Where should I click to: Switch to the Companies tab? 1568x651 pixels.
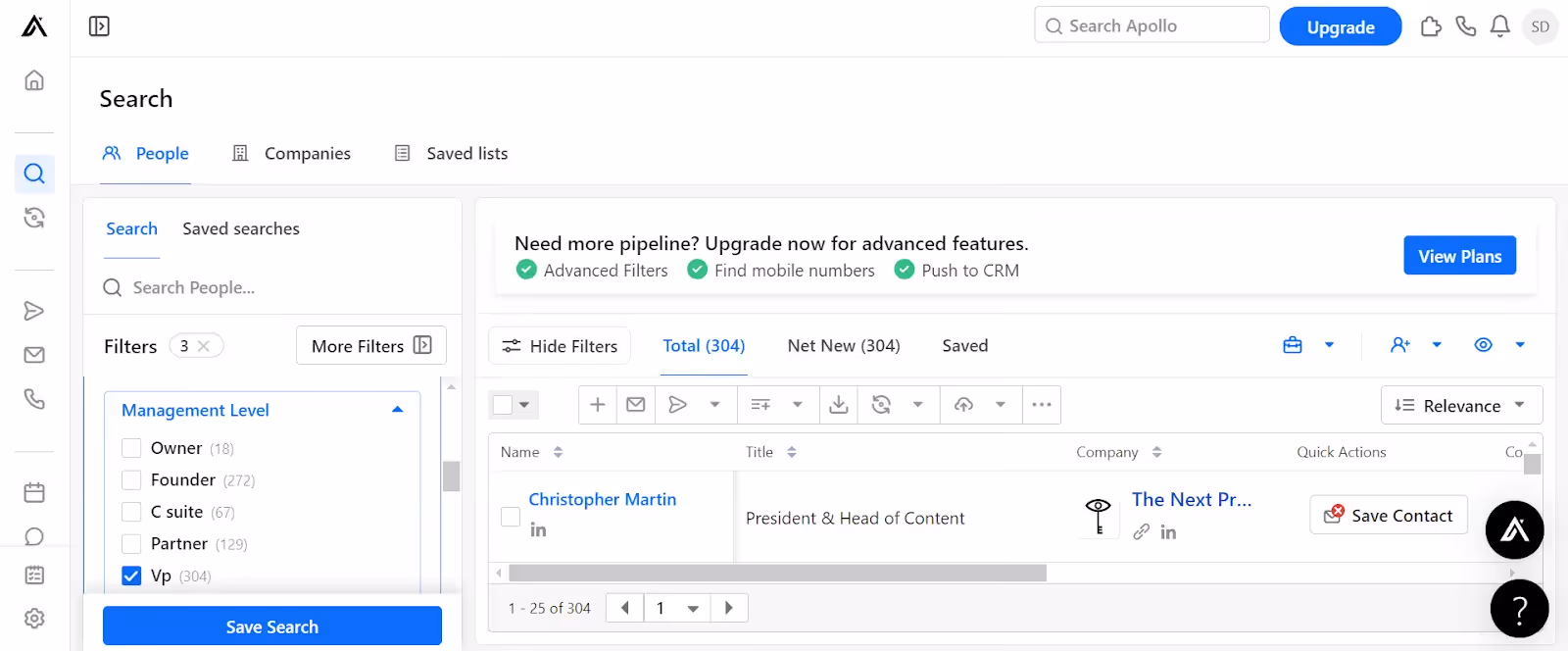[x=291, y=153]
